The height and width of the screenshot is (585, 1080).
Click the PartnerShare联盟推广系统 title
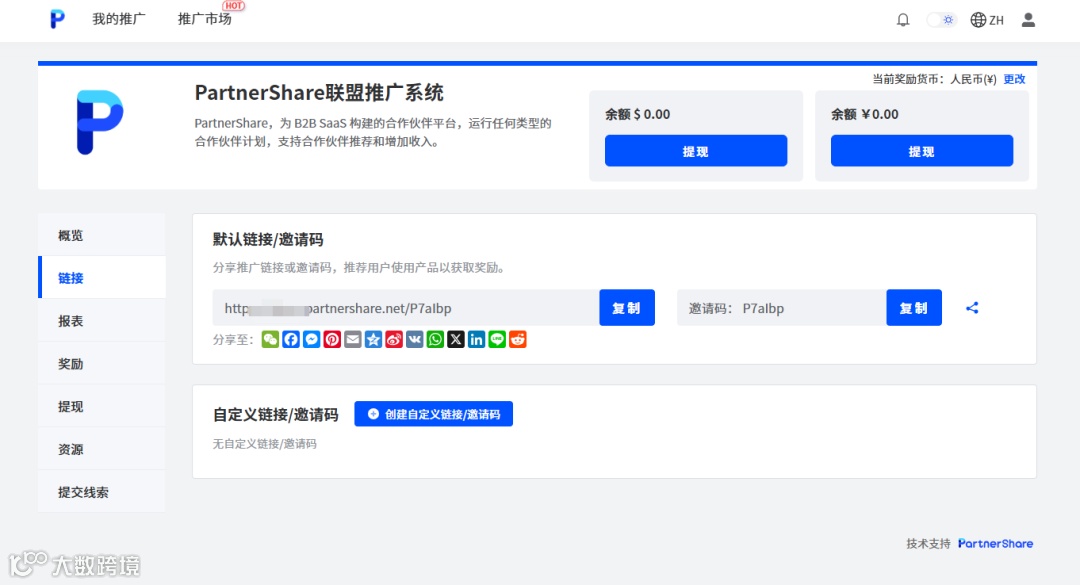(319, 92)
